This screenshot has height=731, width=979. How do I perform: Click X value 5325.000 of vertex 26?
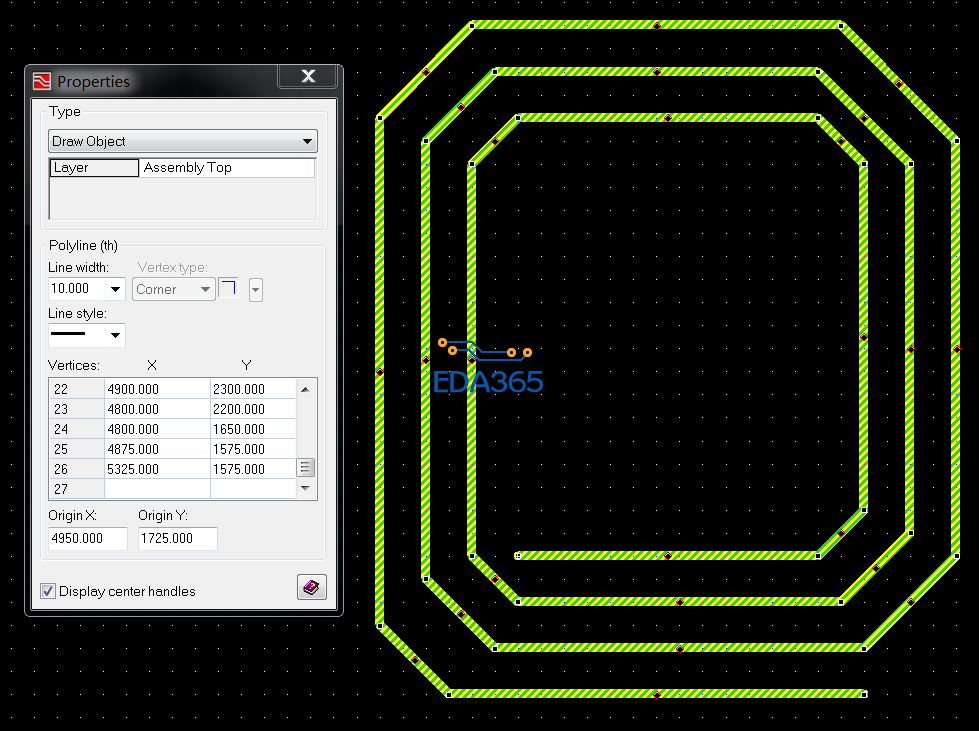157,469
